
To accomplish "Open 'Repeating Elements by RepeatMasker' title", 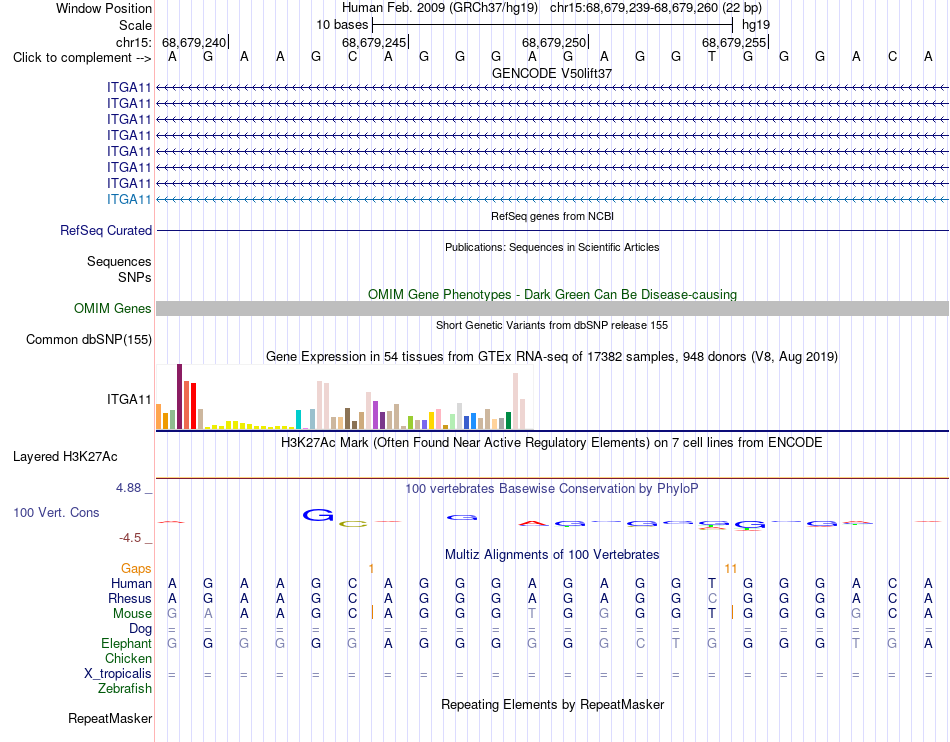I will point(552,704).
